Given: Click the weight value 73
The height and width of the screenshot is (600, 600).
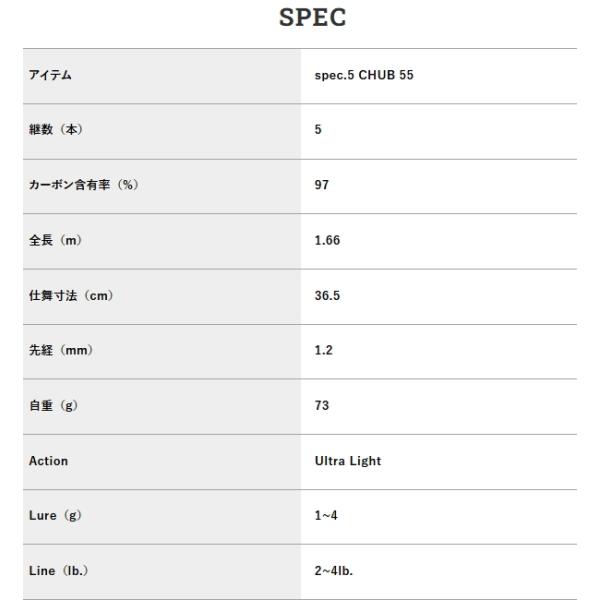Looking at the screenshot, I should (x=321, y=406).
